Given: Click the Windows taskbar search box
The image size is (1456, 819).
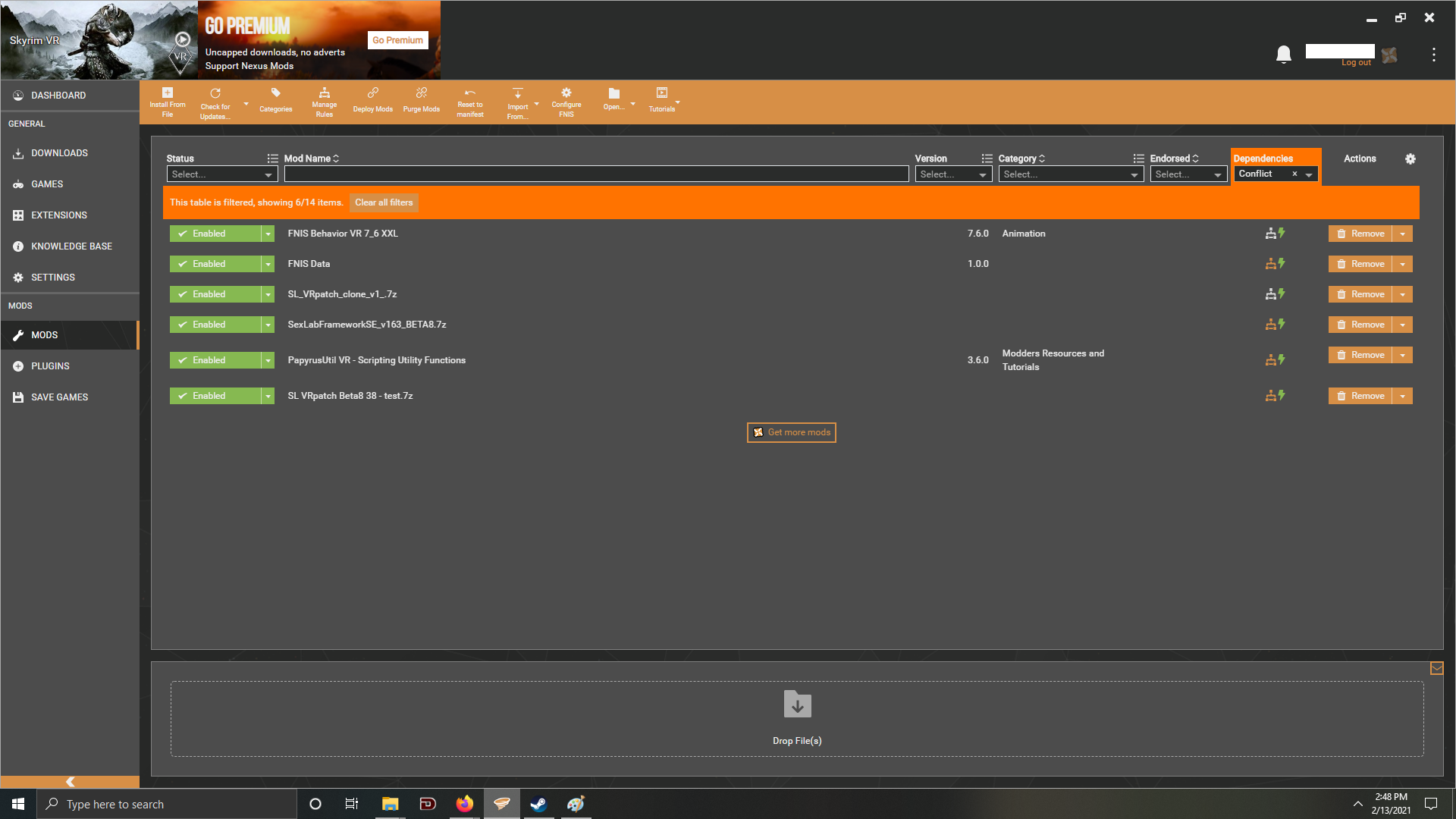Looking at the screenshot, I should (167, 804).
